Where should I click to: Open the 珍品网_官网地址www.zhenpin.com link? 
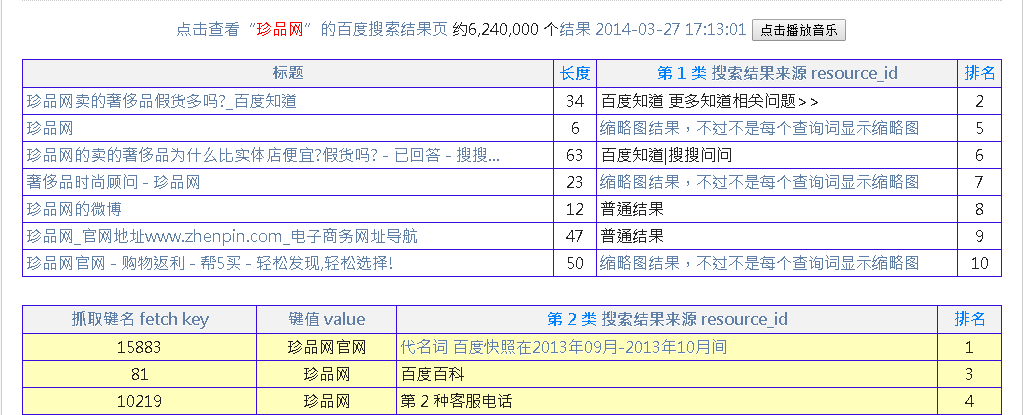222,236
